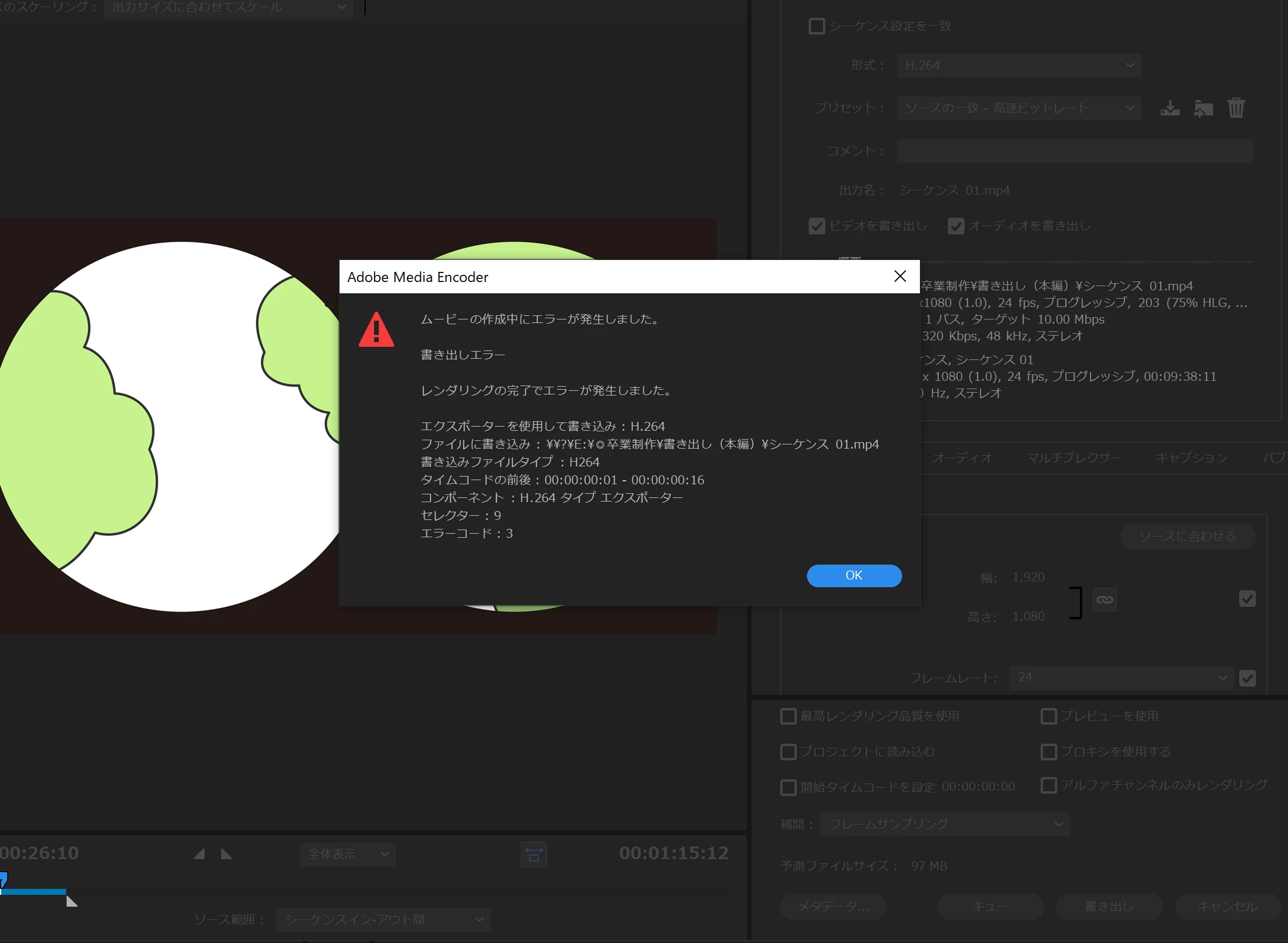Expand the フレームサンプリング interpolation dropdown
Screen dimensions: 1288x943
pyautogui.click(x=945, y=825)
